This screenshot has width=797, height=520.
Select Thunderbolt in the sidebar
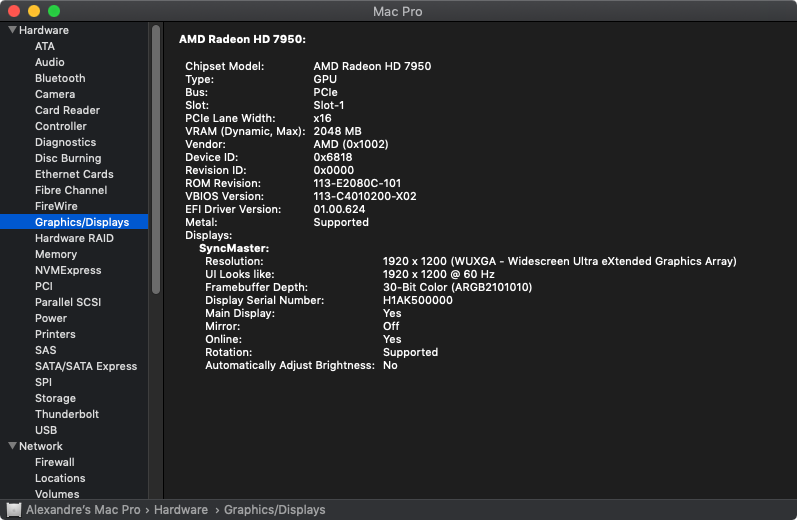click(x=67, y=414)
